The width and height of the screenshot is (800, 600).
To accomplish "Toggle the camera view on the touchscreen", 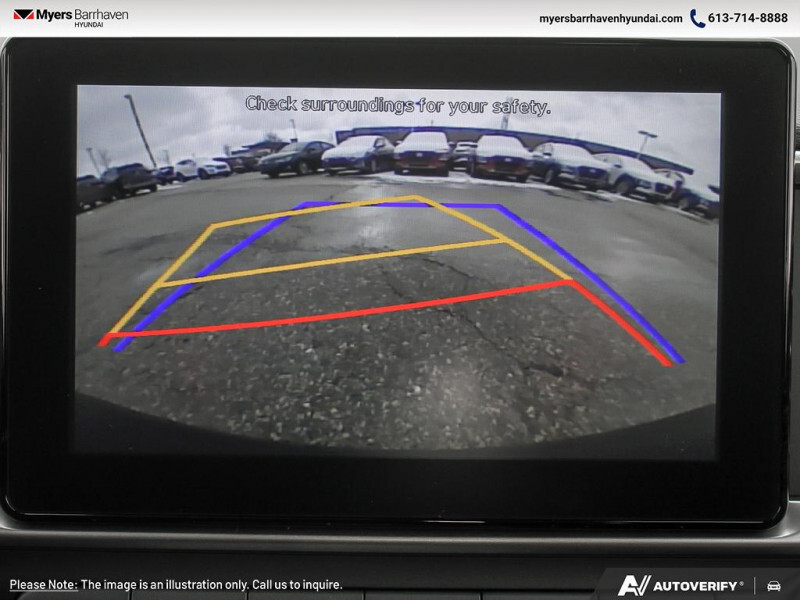I will point(400,300).
